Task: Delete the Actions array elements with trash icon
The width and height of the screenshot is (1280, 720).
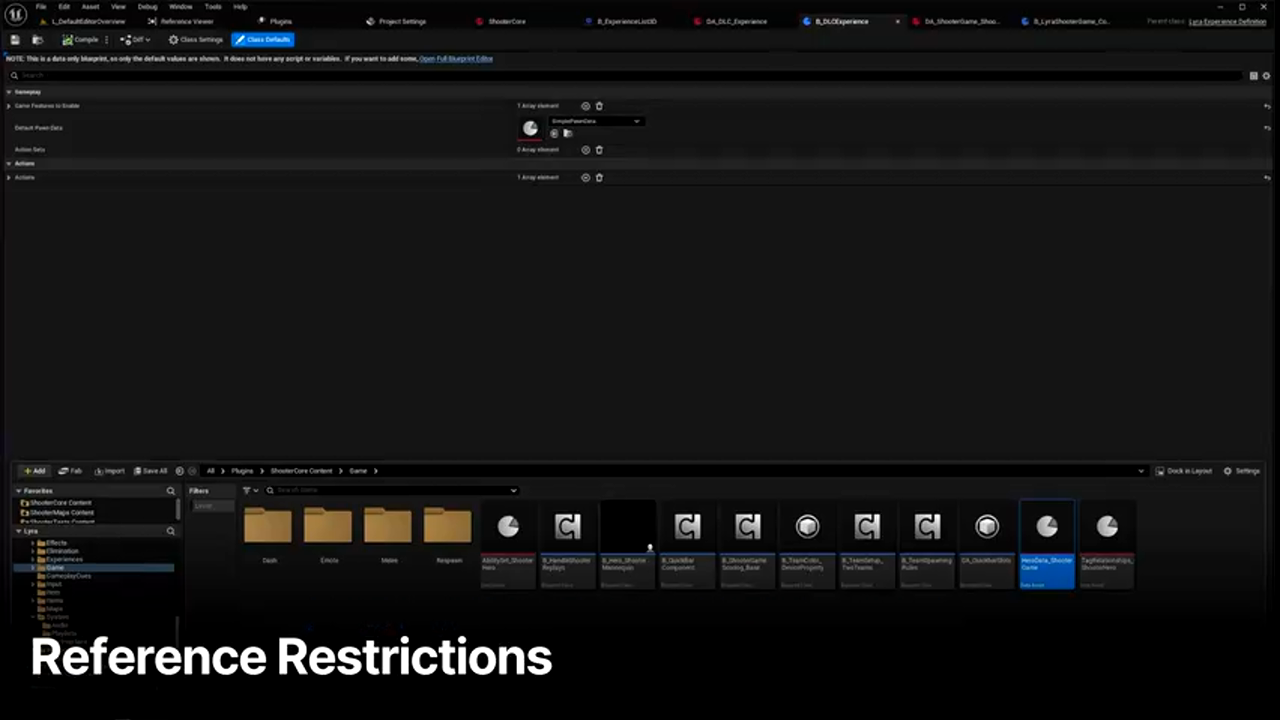Action: point(599,178)
